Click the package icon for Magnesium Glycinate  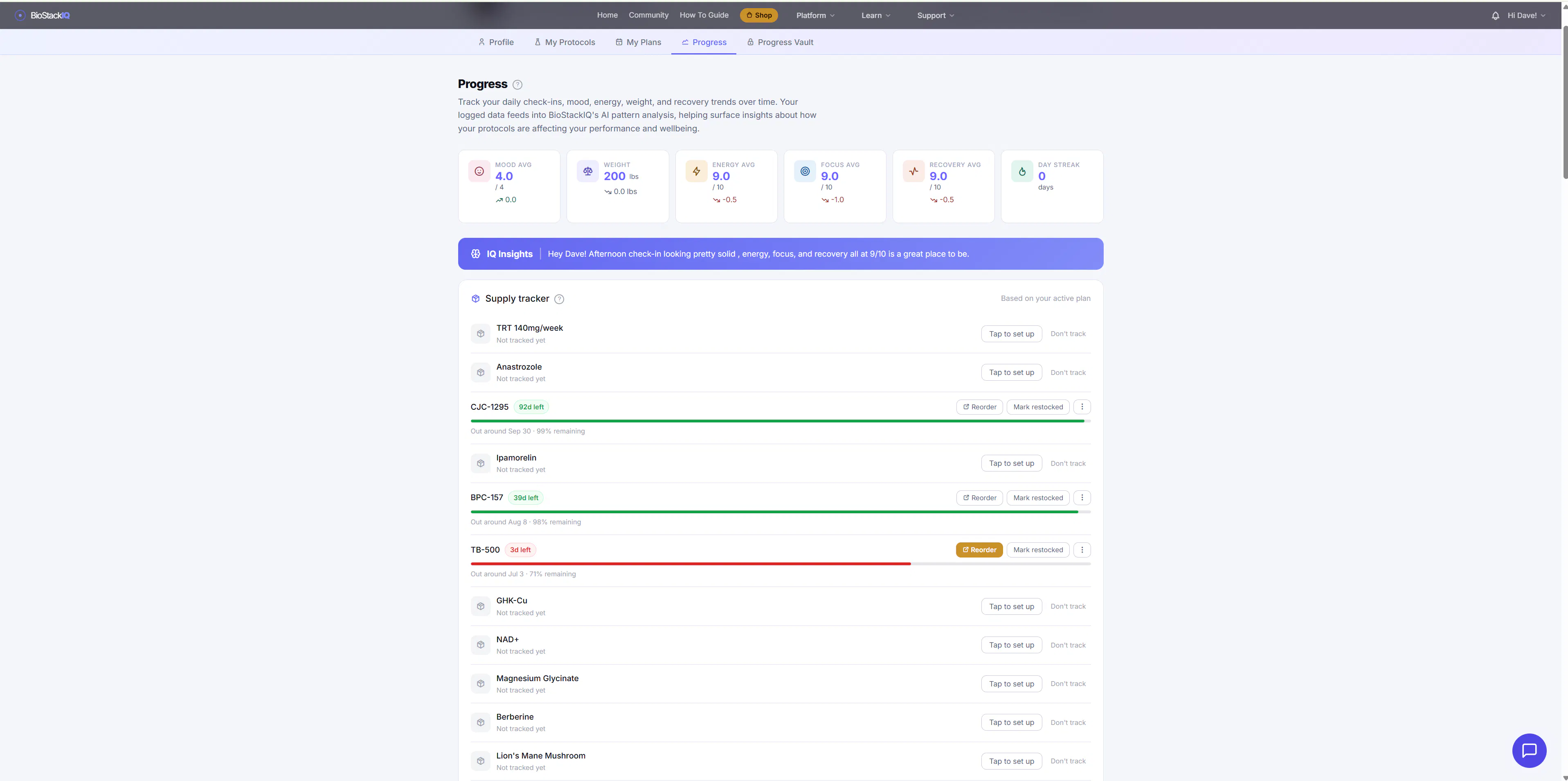pos(480,684)
